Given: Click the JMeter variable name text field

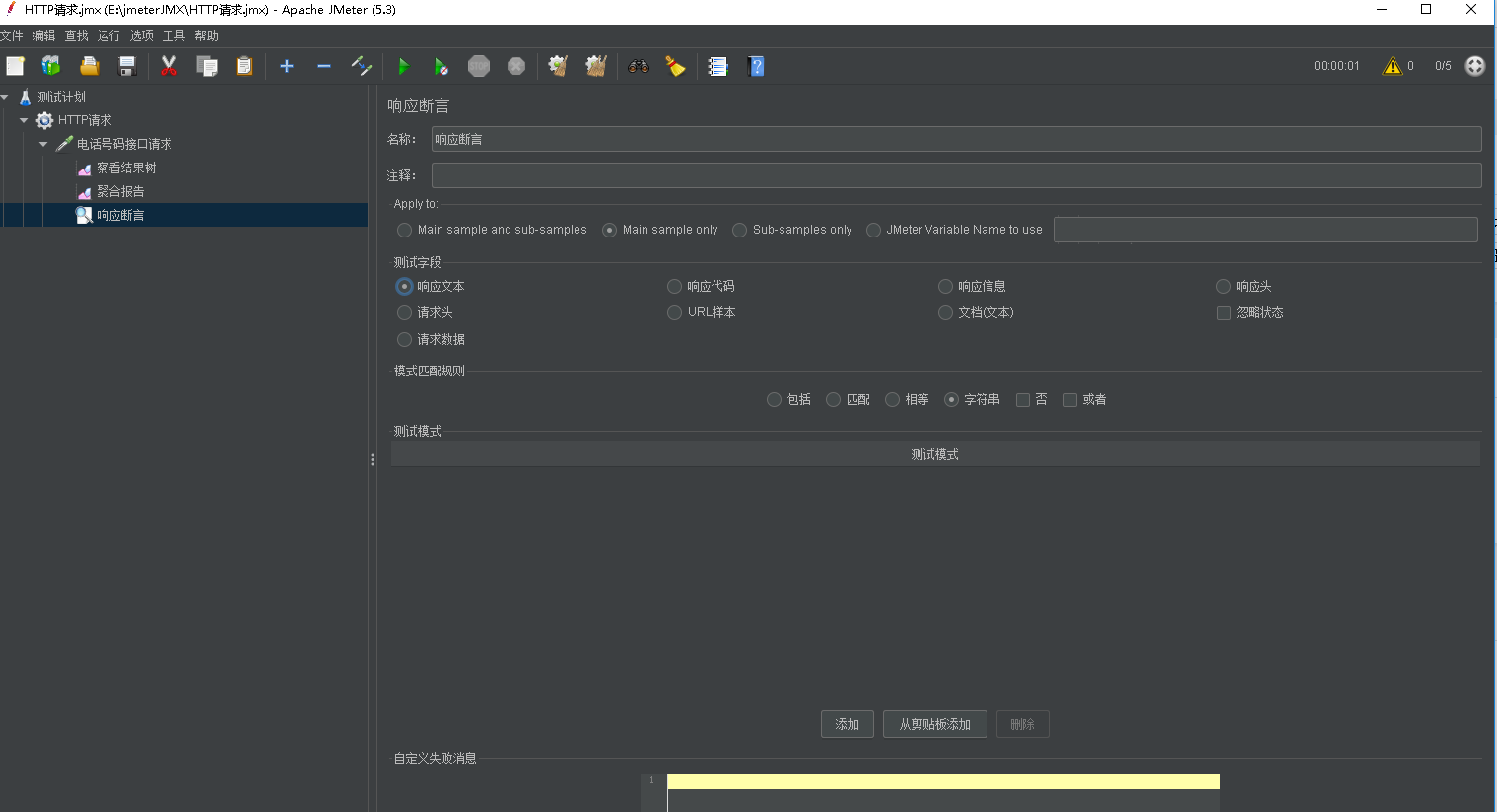Looking at the screenshot, I should pyautogui.click(x=1265, y=230).
